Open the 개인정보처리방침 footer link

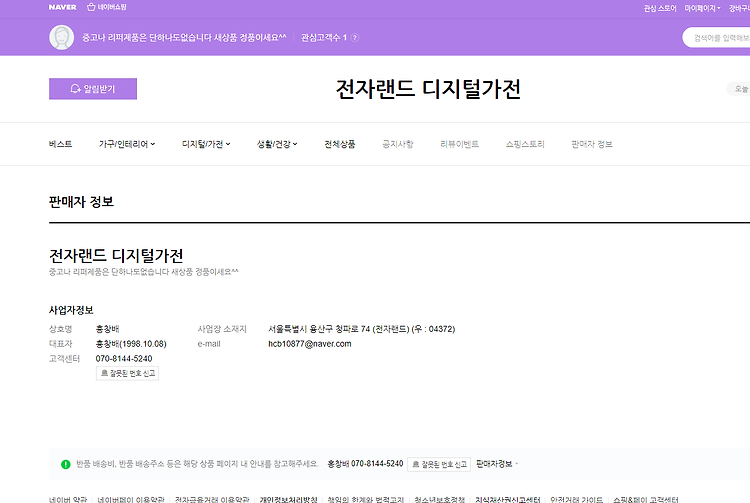(x=288, y=500)
